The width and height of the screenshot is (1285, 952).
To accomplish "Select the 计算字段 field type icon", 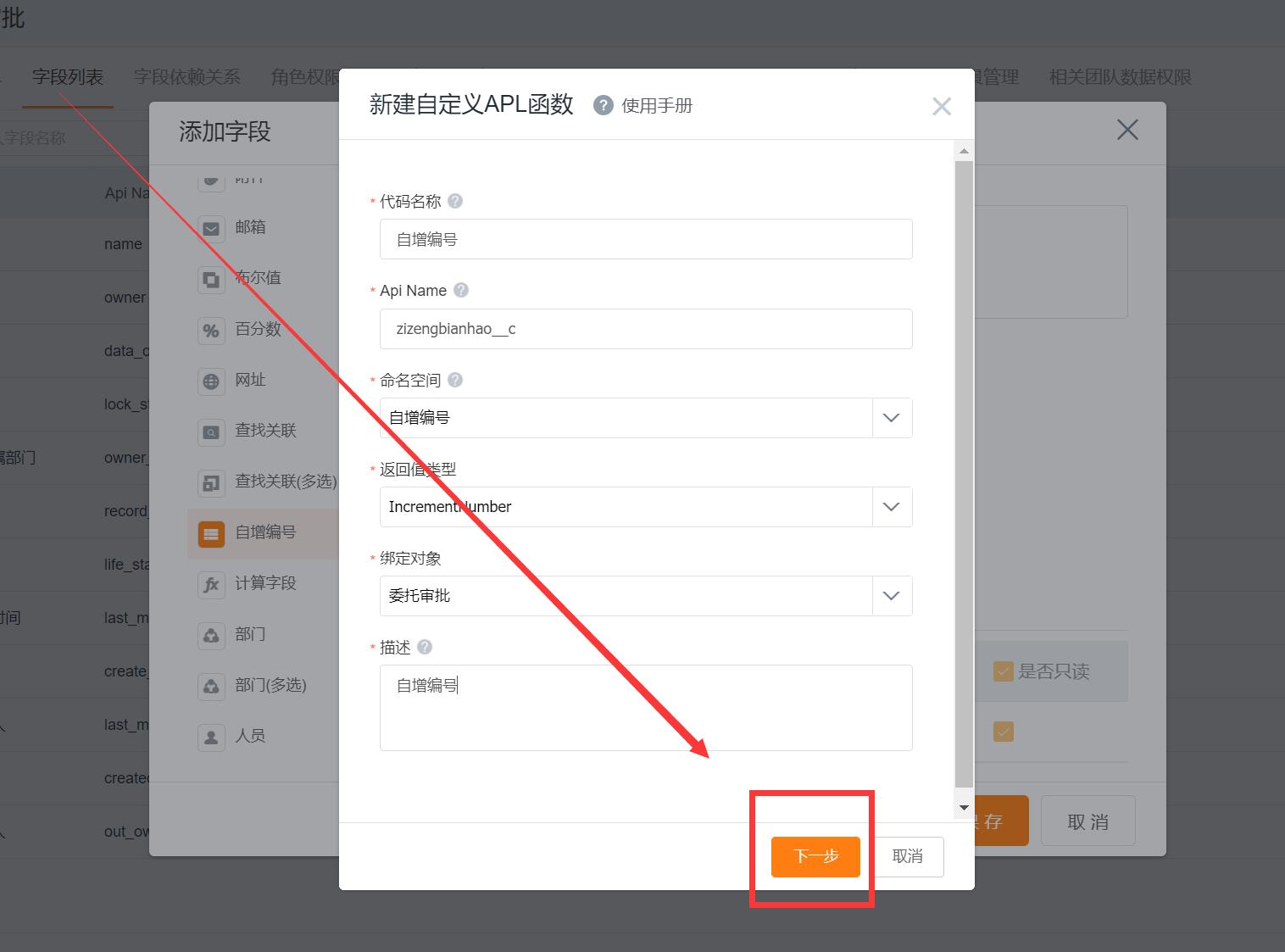I will point(211,585).
